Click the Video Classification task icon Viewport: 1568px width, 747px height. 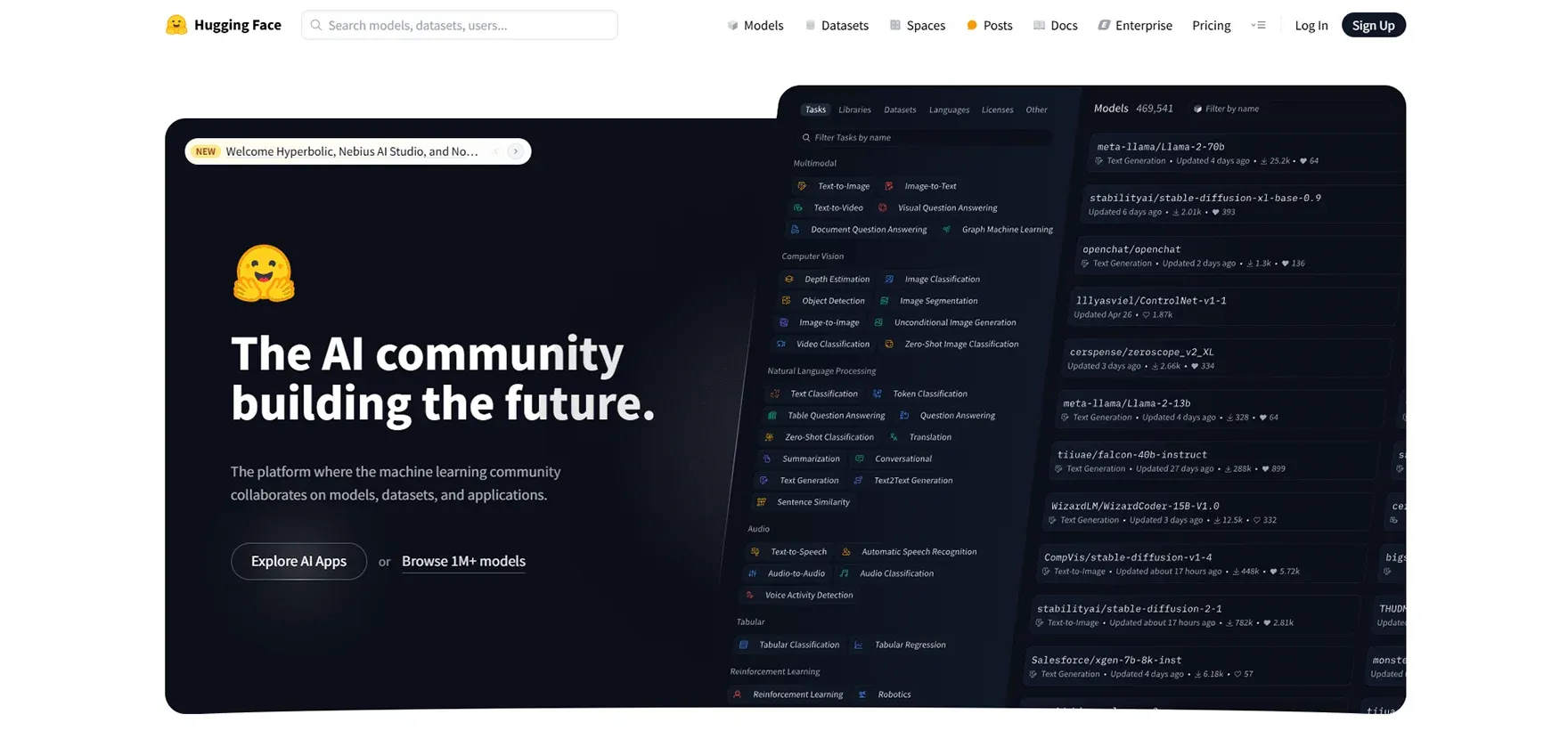click(780, 344)
